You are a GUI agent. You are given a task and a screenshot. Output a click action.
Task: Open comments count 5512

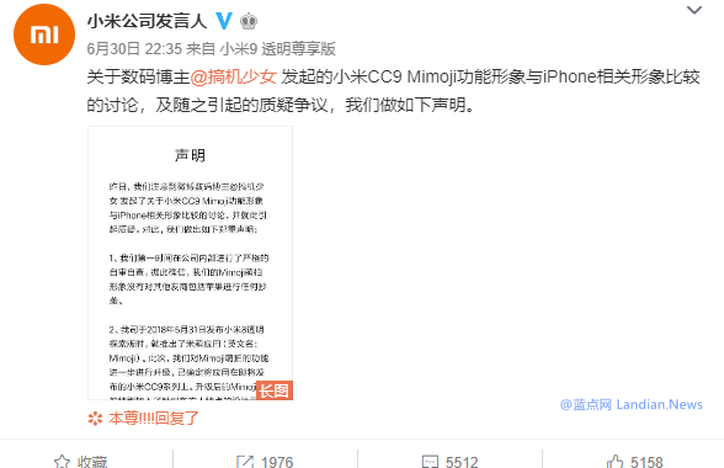(462, 462)
